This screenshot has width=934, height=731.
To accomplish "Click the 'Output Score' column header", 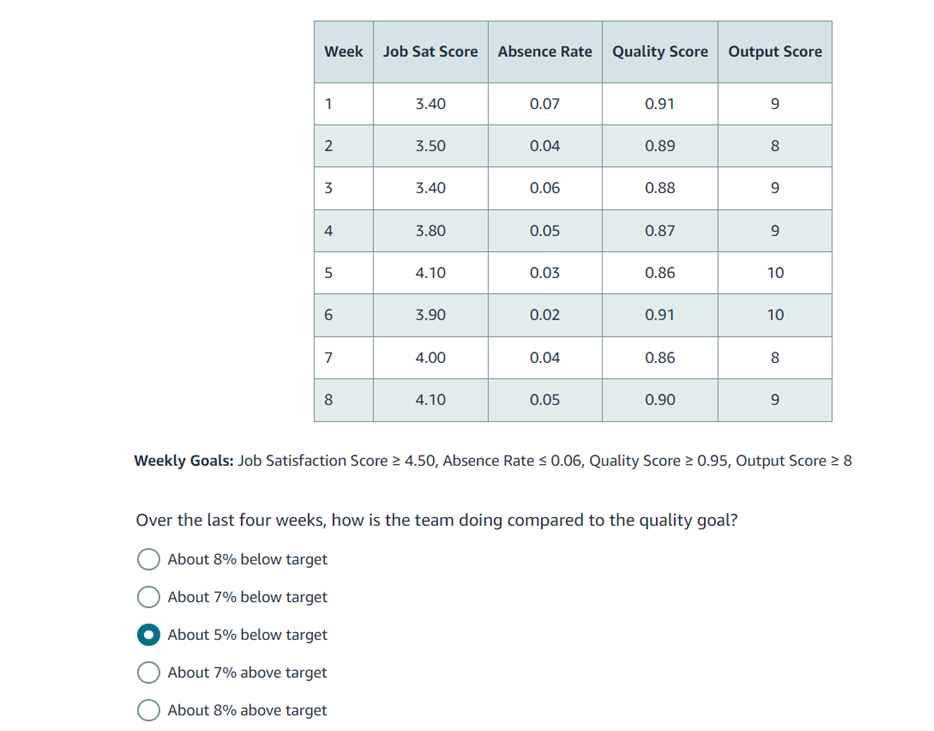I will coord(775,51).
